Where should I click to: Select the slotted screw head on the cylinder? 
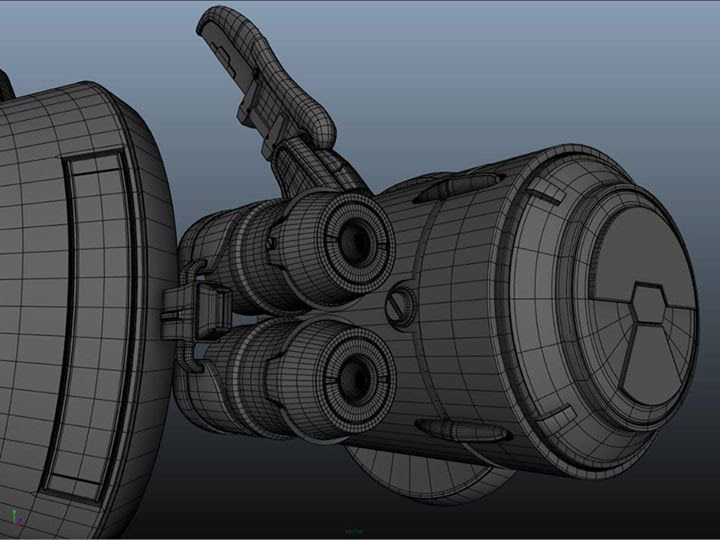coord(401,305)
